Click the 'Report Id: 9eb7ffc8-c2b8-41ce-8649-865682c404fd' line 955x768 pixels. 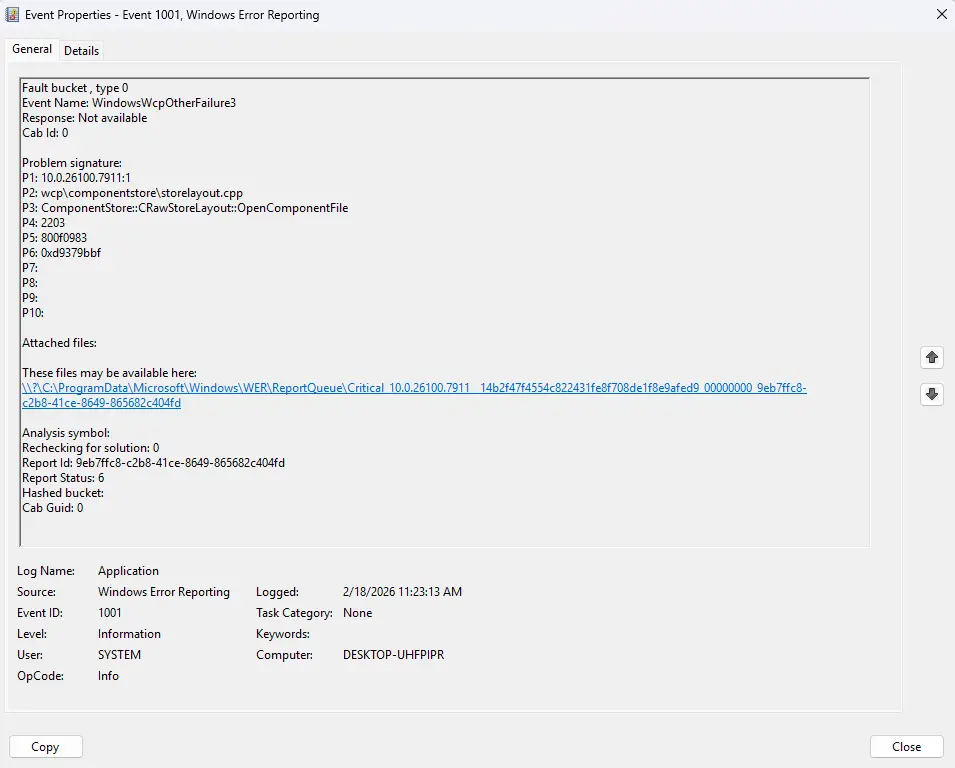pyautogui.click(x=153, y=463)
